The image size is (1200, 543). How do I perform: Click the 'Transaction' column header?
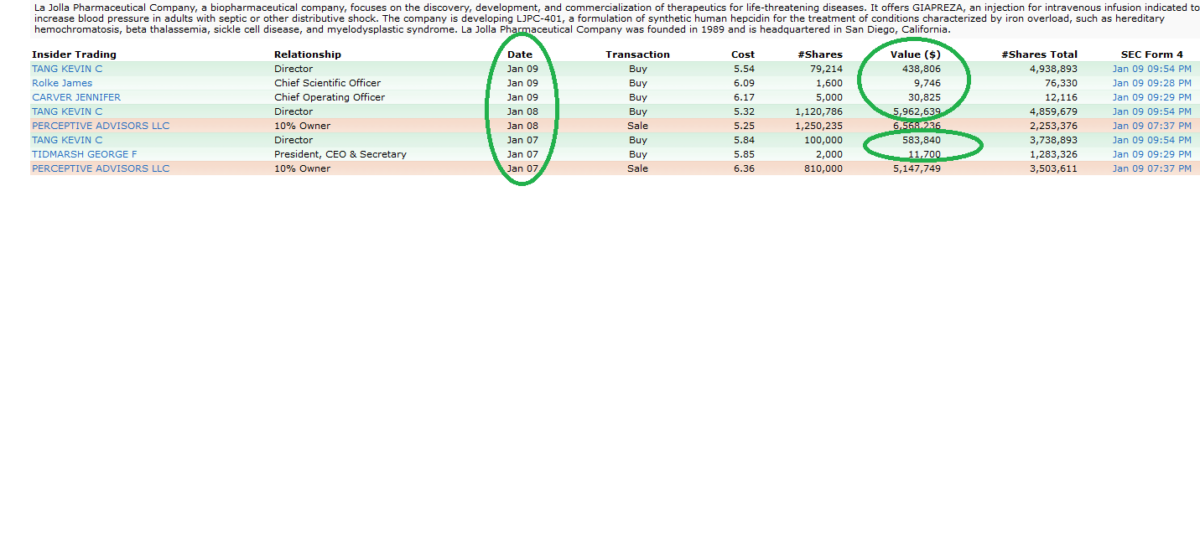[638, 54]
